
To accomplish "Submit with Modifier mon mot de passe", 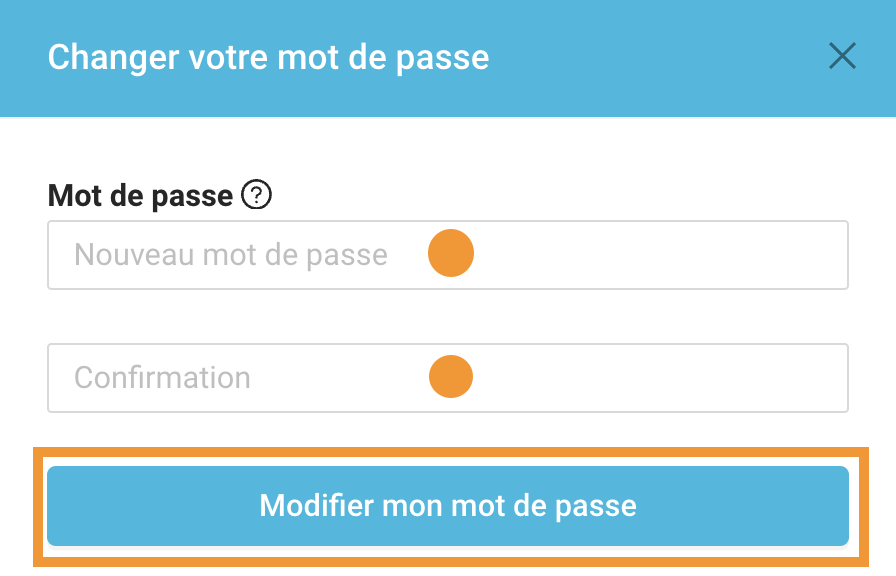I will click(448, 506).
